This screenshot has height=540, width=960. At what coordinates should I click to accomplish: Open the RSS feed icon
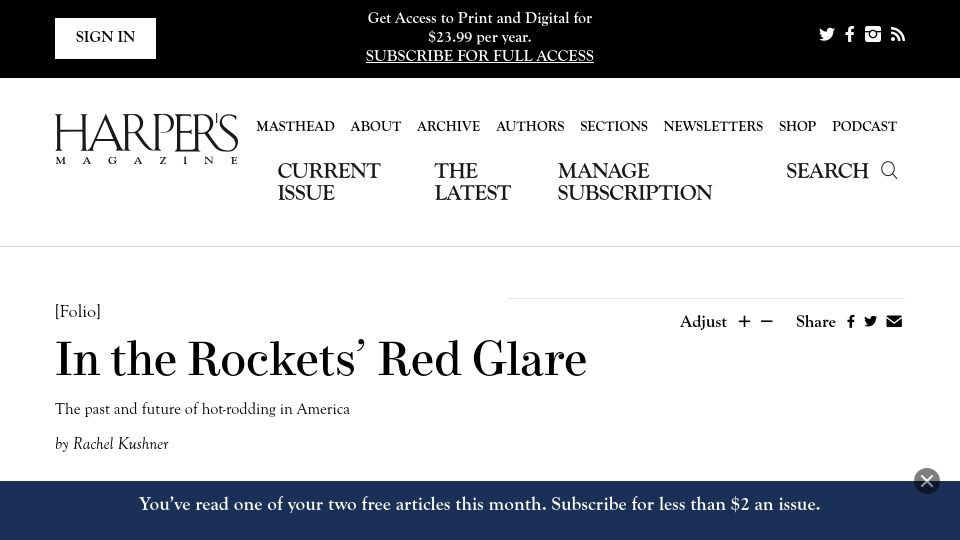tap(898, 35)
